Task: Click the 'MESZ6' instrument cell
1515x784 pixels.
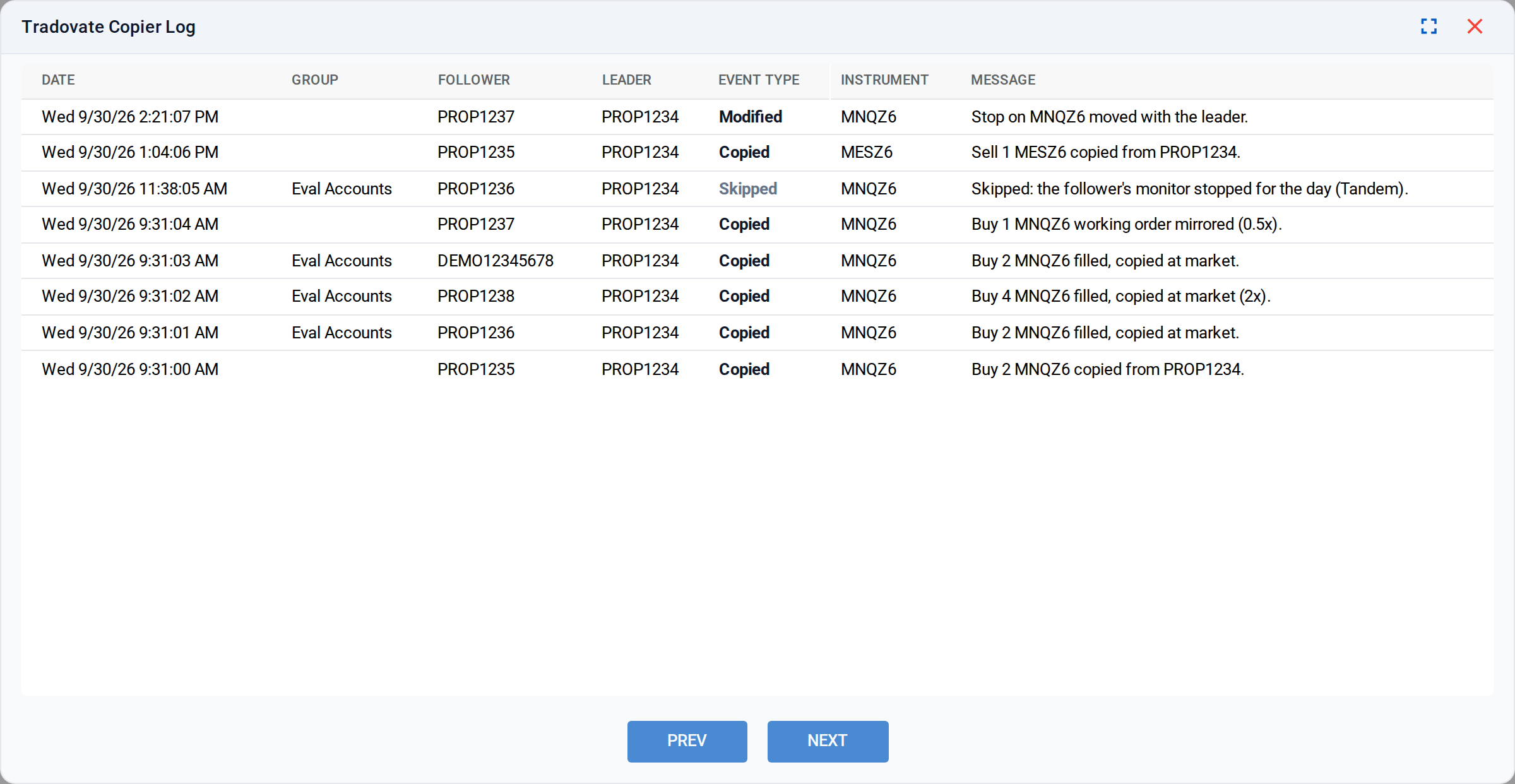Action: click(867, 152)
